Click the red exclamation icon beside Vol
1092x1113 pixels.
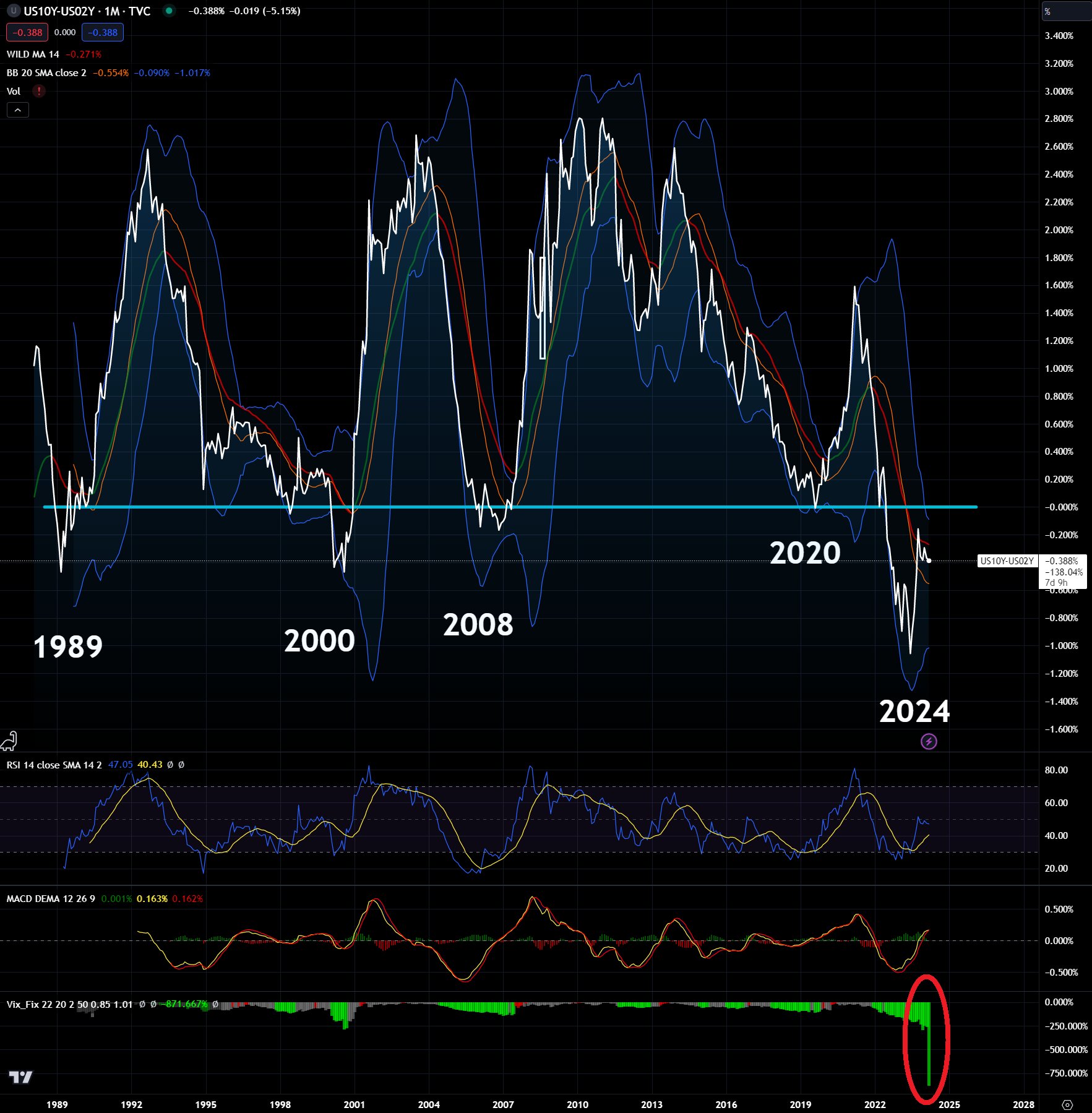[x=39, y=92]
